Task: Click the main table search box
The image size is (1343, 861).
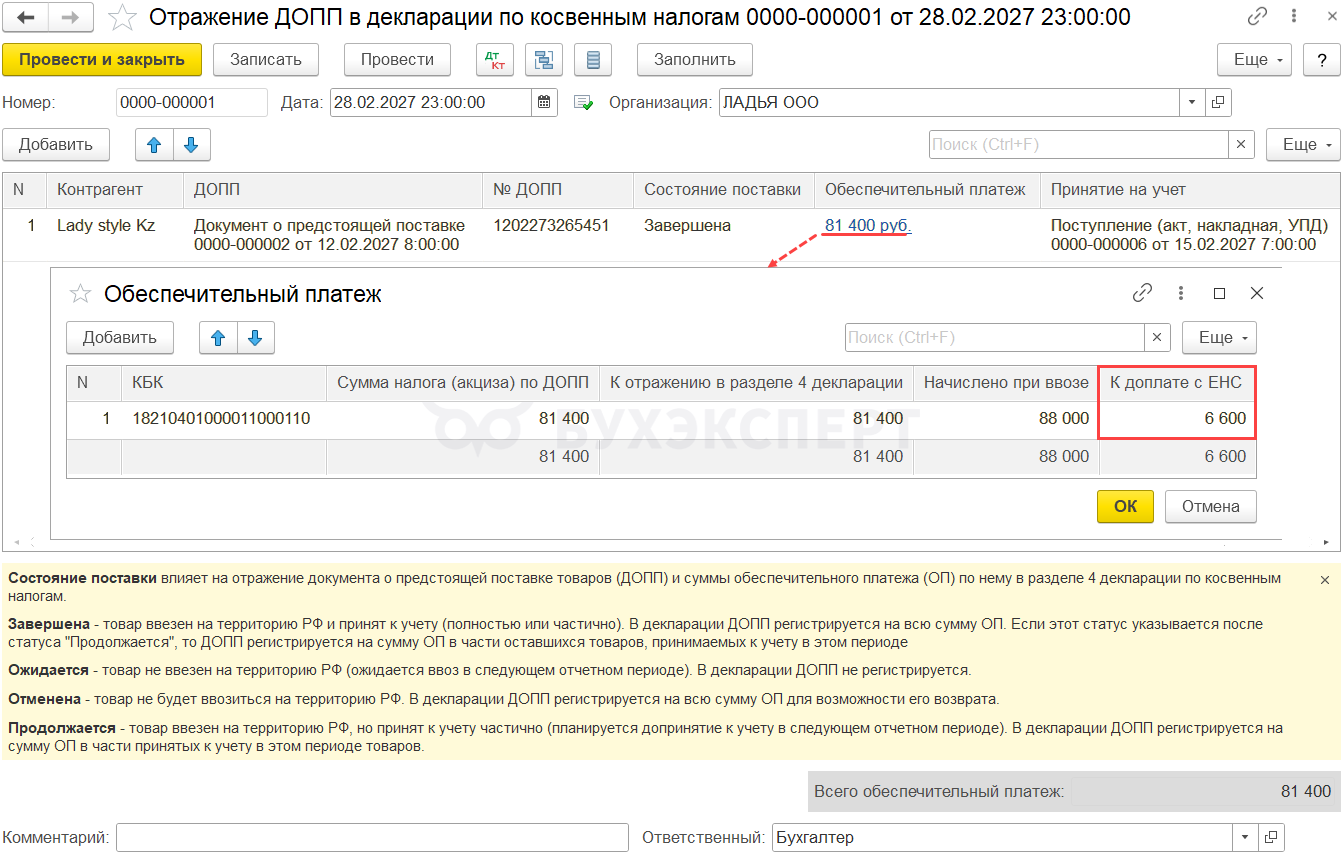Action: pyautogui.click(x=1079, y=144)
